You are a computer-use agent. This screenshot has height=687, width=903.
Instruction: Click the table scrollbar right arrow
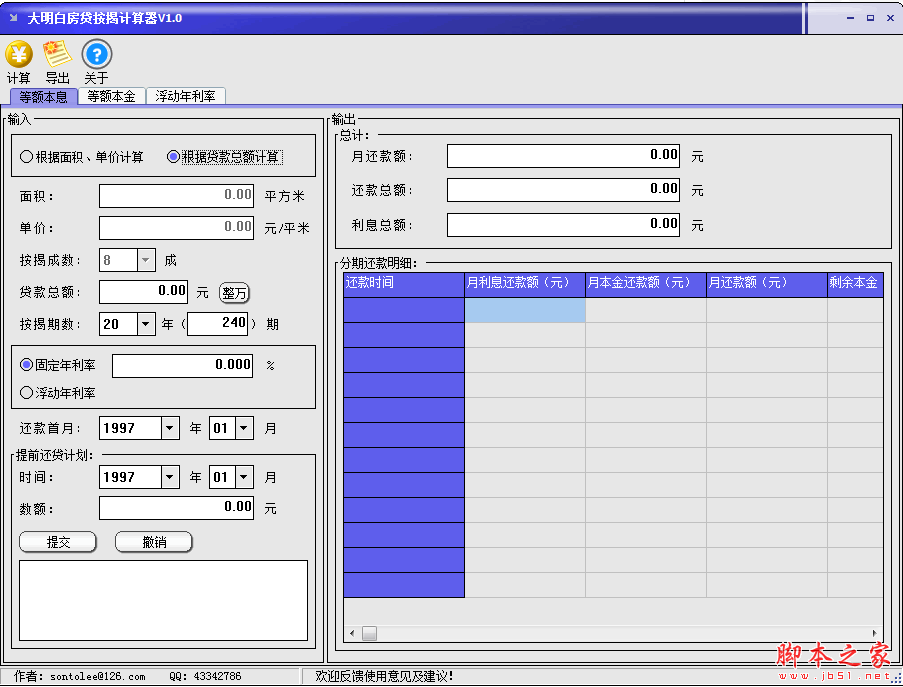(874, 633)
